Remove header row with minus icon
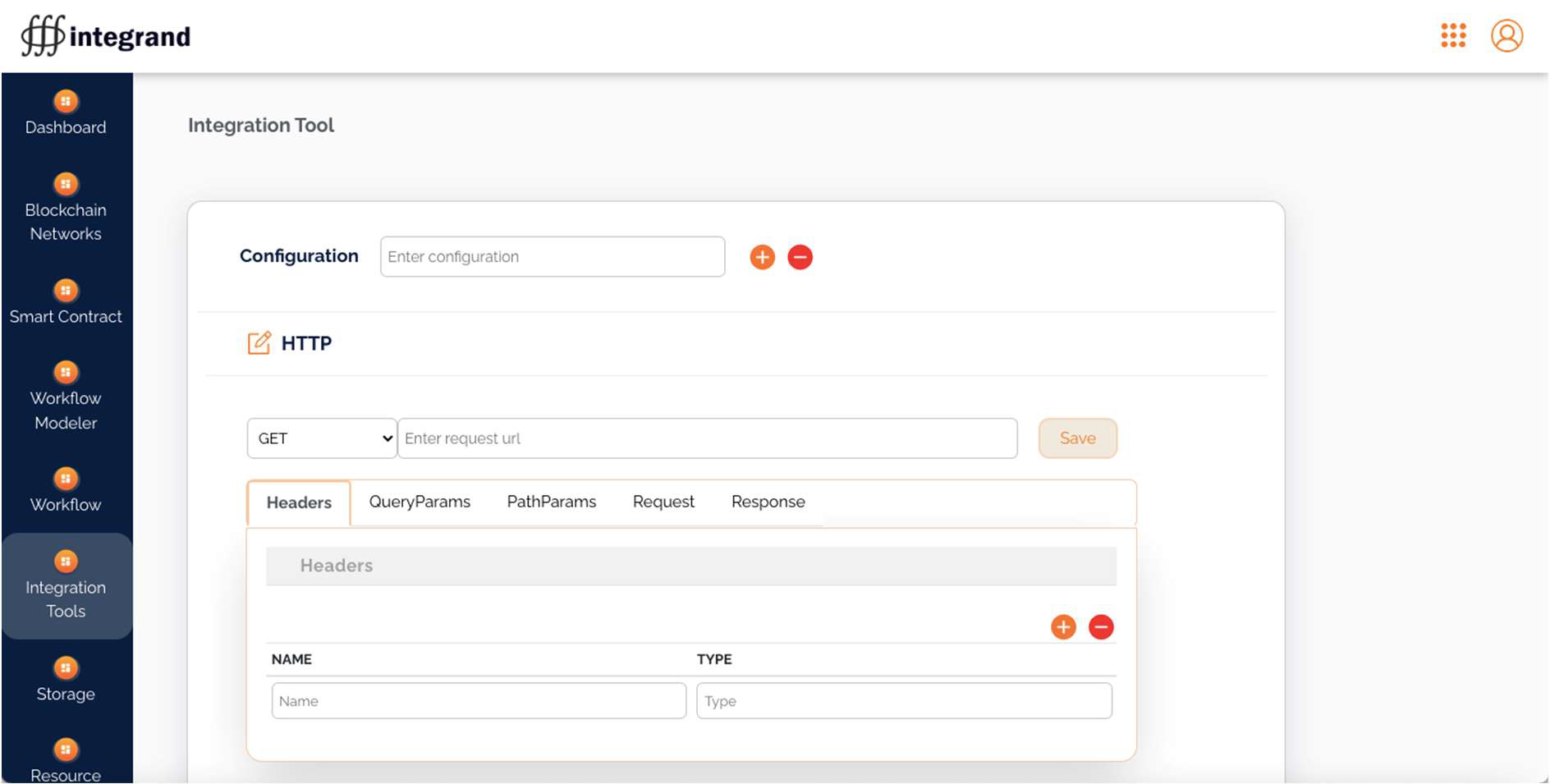 [1101, 627]
